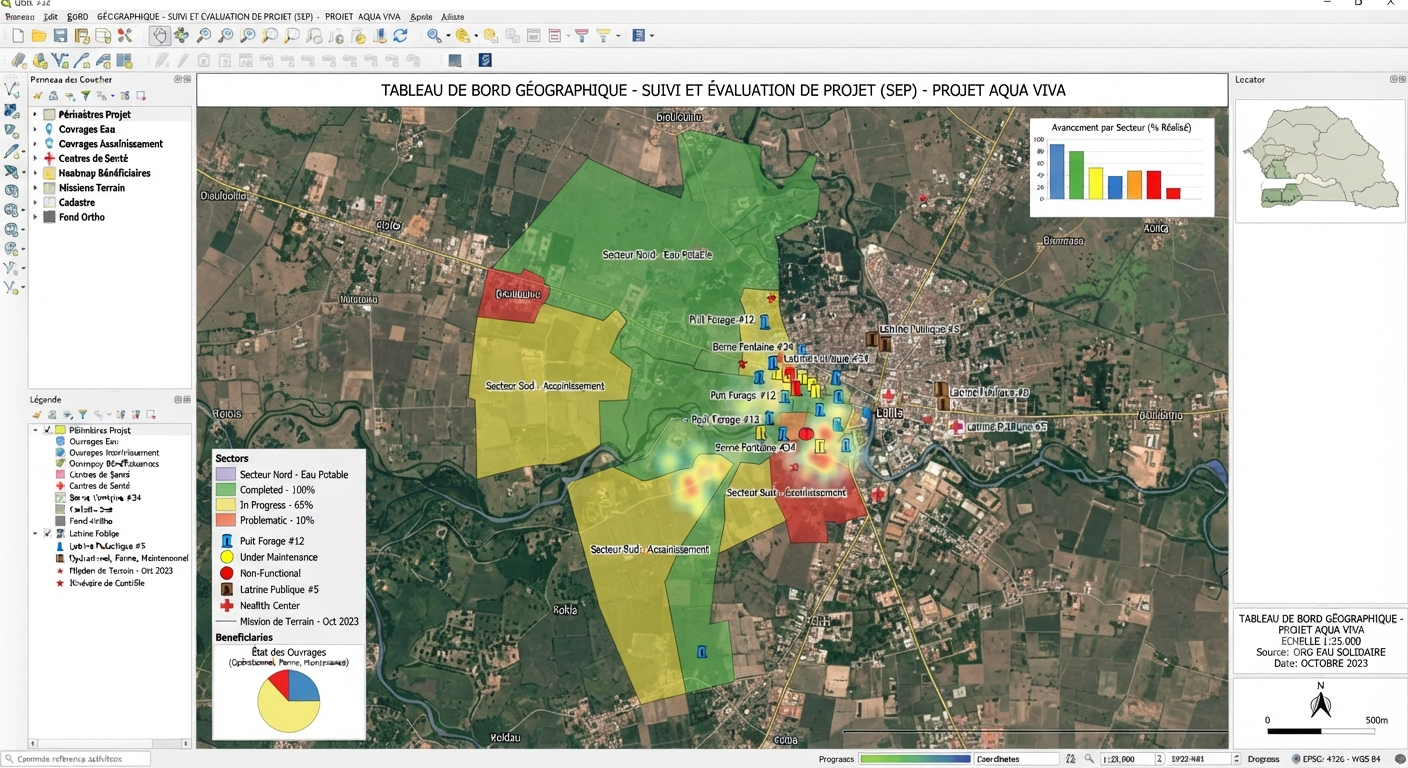Open the Edit menu
This screenshot has width=1408, height=768.
(51, 17)
